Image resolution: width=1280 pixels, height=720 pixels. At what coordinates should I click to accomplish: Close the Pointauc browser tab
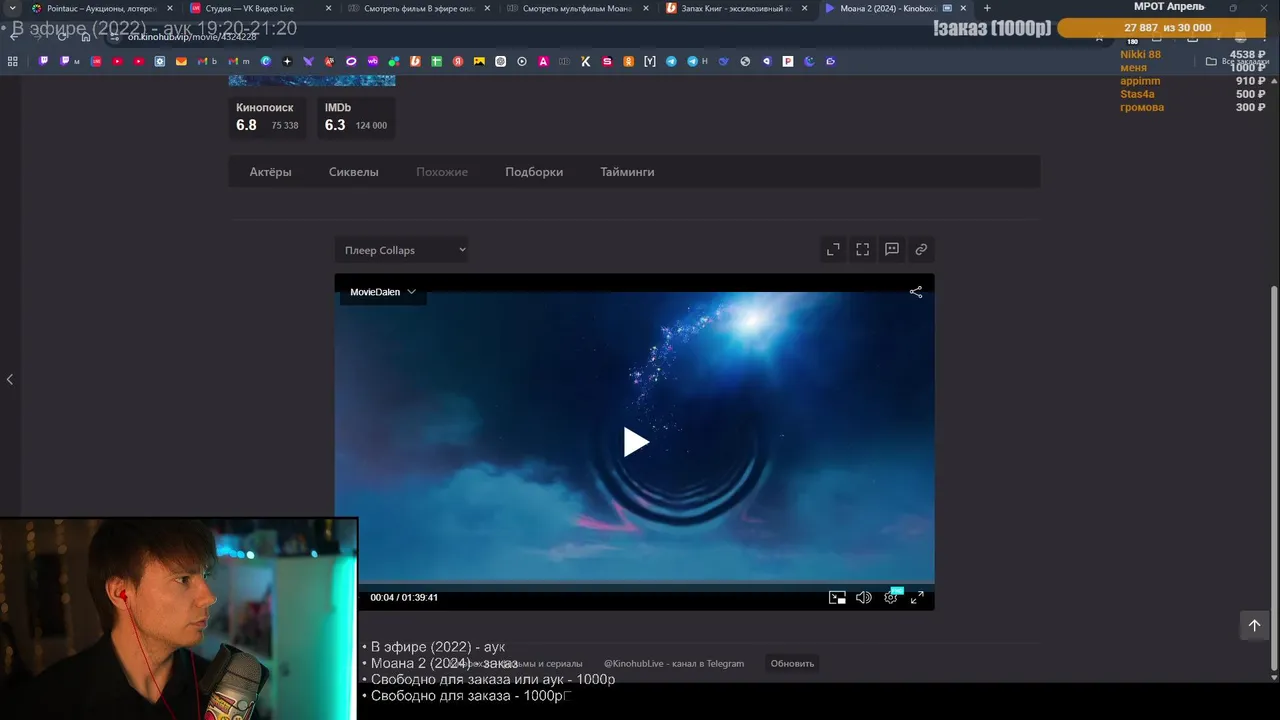click(x=169, y=8)
